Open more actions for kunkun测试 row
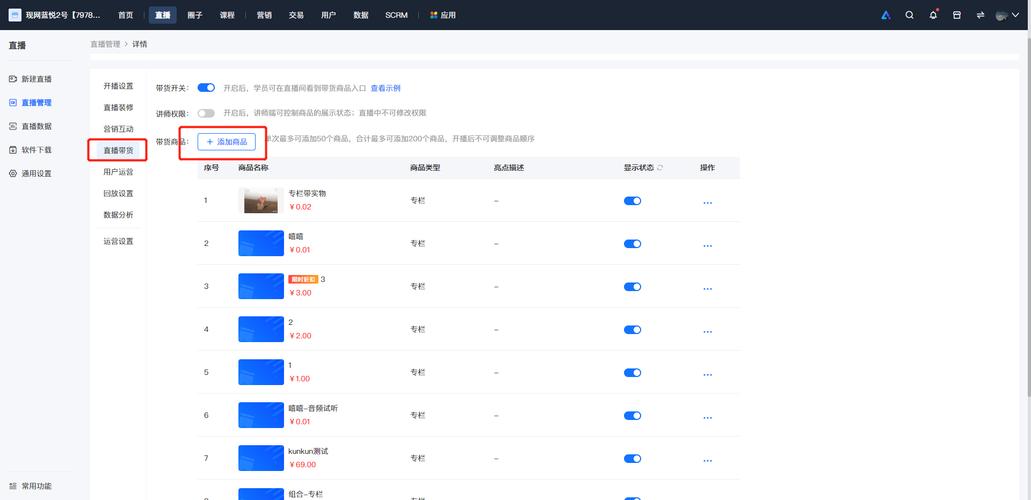Screen dimensions: 1031x500 pos(707,461)
